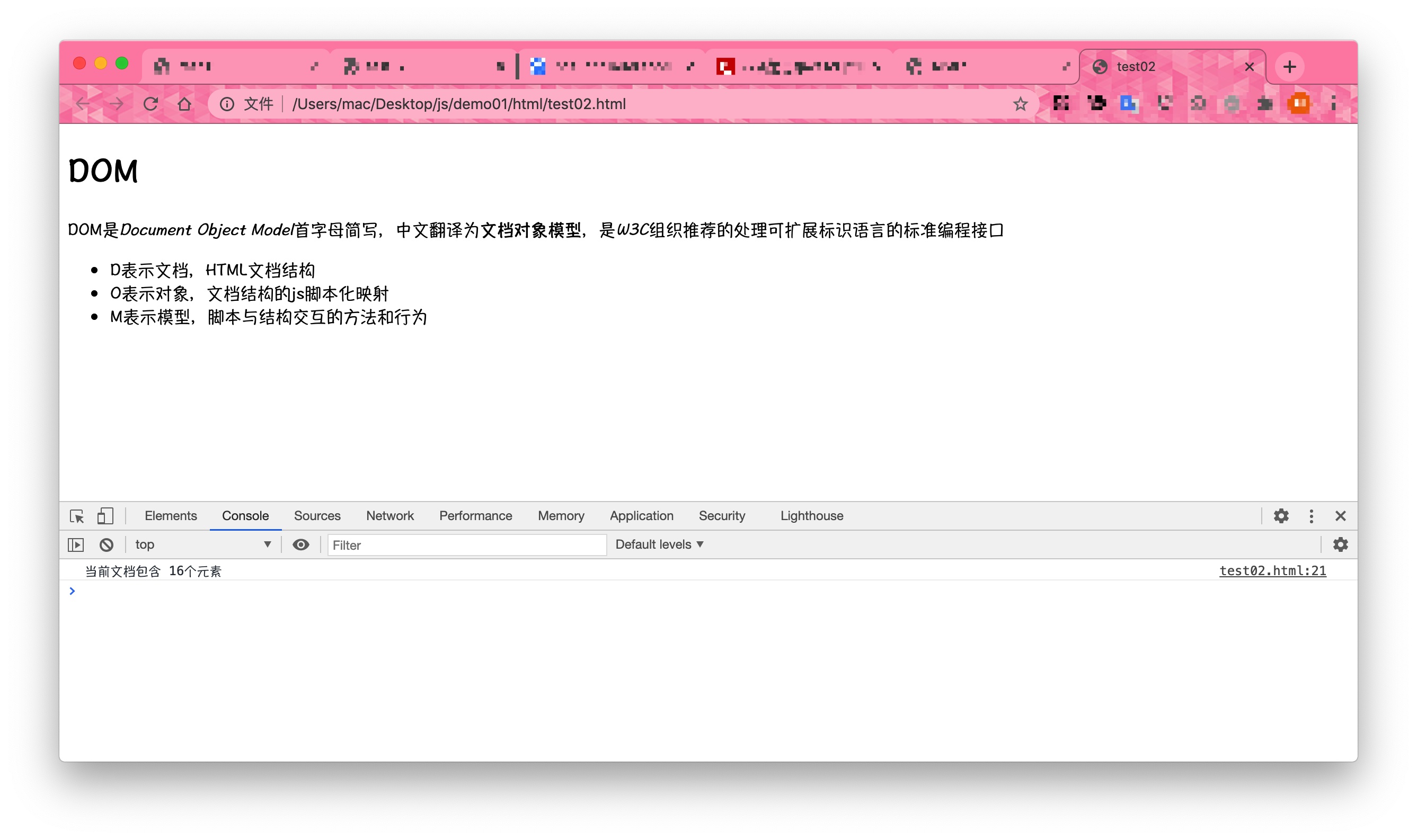The height and width of the screenshot is (840, 1417).
Task: Show console sidebar panel icon
Action: pyautogui.click(x=76, y=545)
